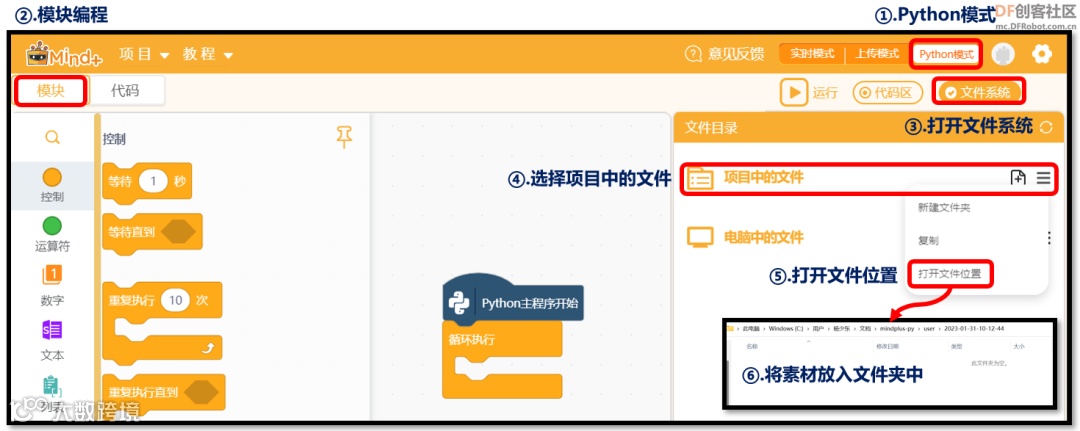This screenshot has width=1080, height=431.
Task: Click mindplus-py in explorer path bar
Action: [x=895, y=328]
